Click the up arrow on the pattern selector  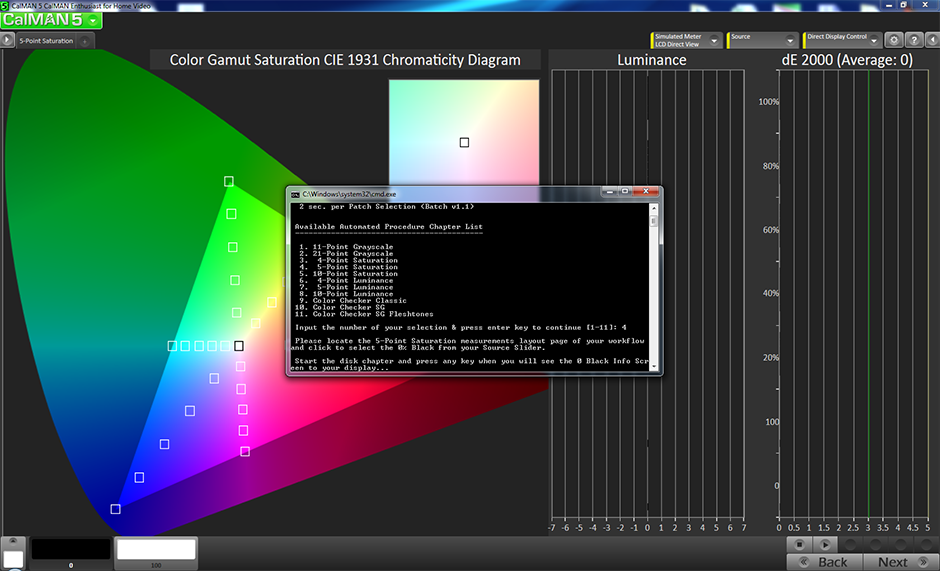click(13, 541)
